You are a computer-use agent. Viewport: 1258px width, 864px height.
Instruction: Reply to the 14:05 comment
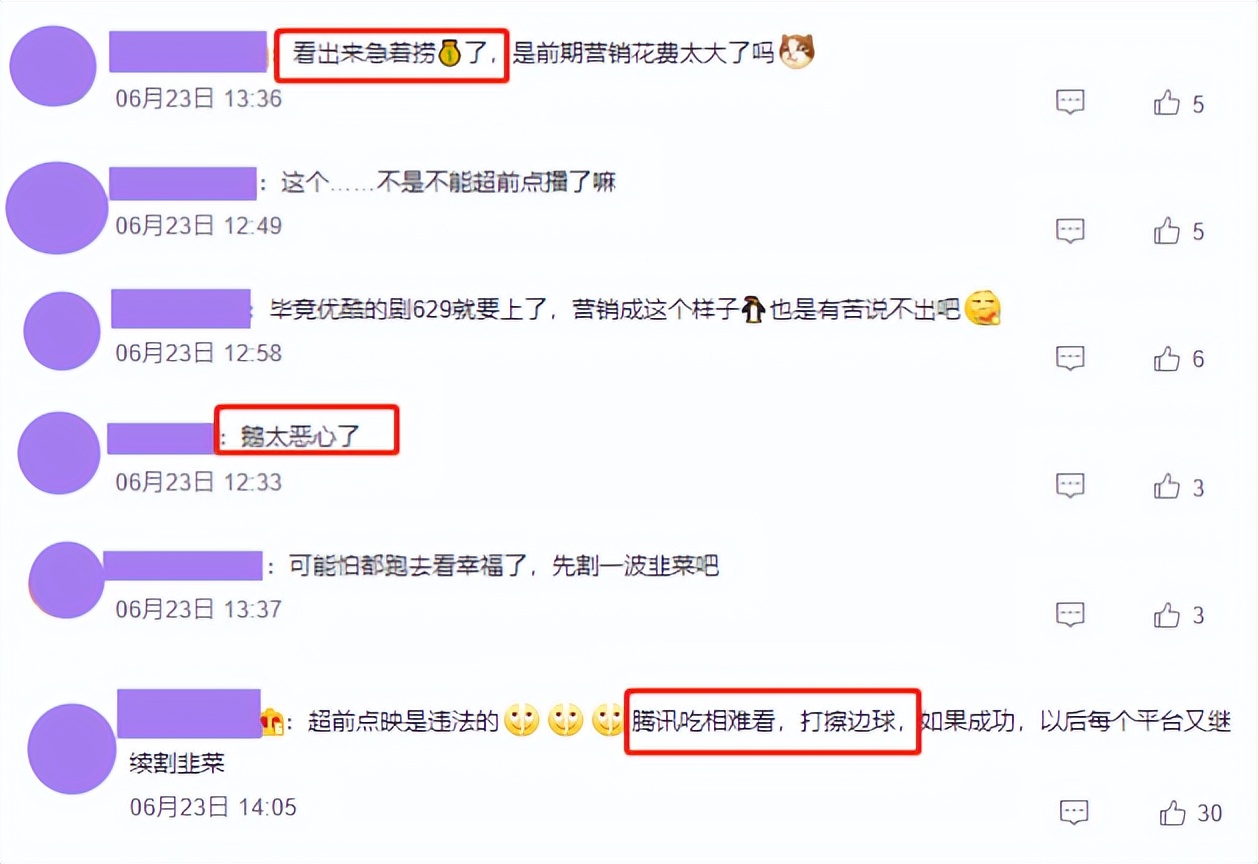(1075, 813)
